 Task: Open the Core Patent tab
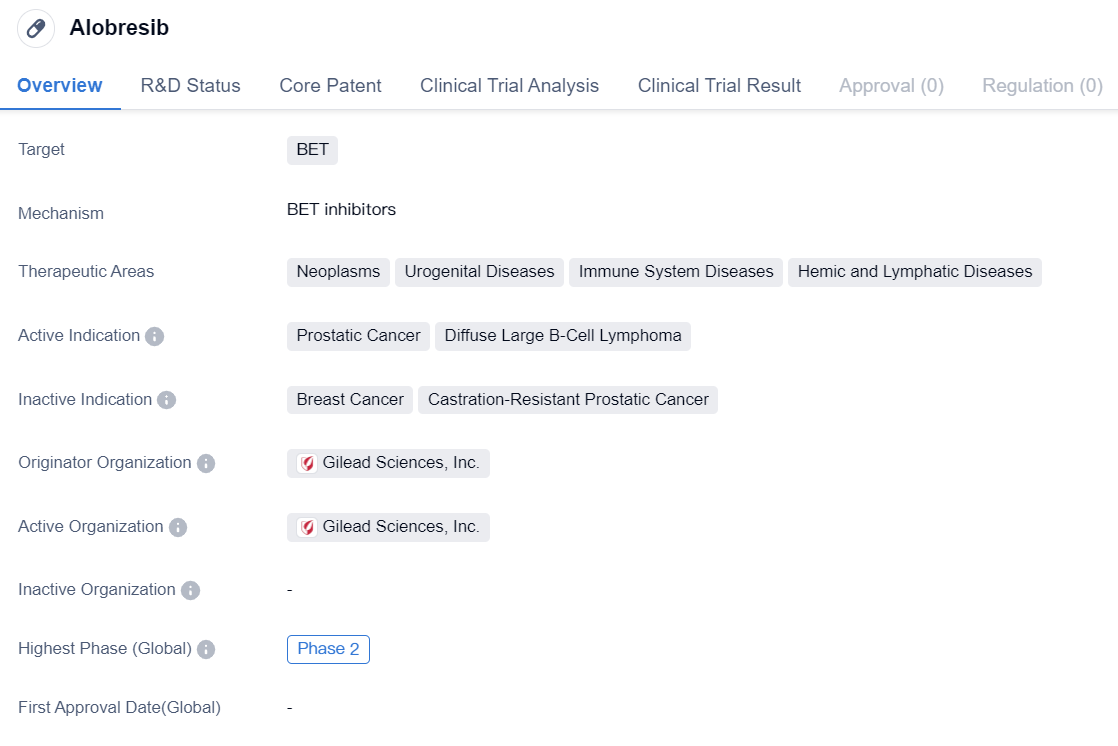(330, 86)
